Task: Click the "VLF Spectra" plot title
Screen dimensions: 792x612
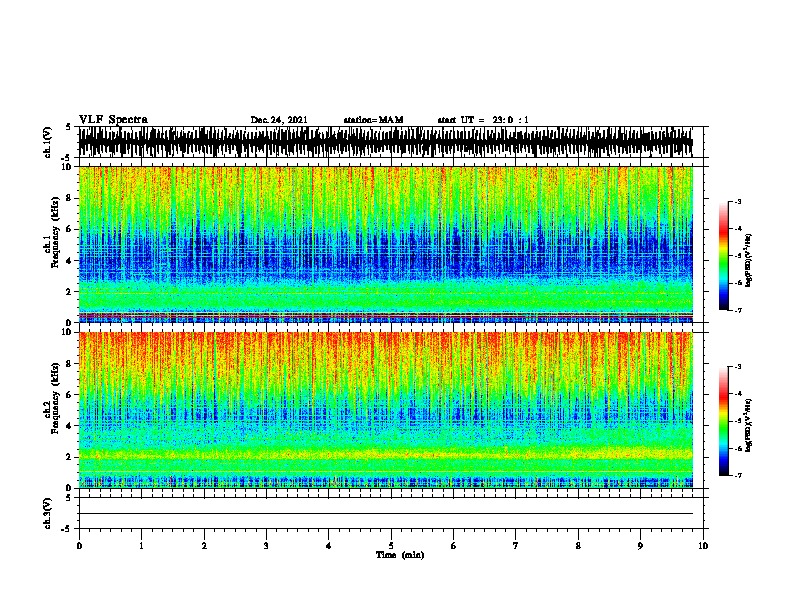Action: point(113,120)
